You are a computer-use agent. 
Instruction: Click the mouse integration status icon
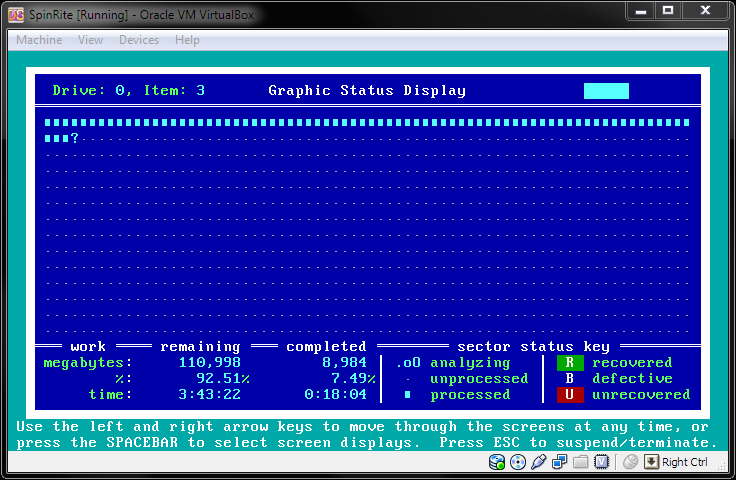tap(630, 462)
